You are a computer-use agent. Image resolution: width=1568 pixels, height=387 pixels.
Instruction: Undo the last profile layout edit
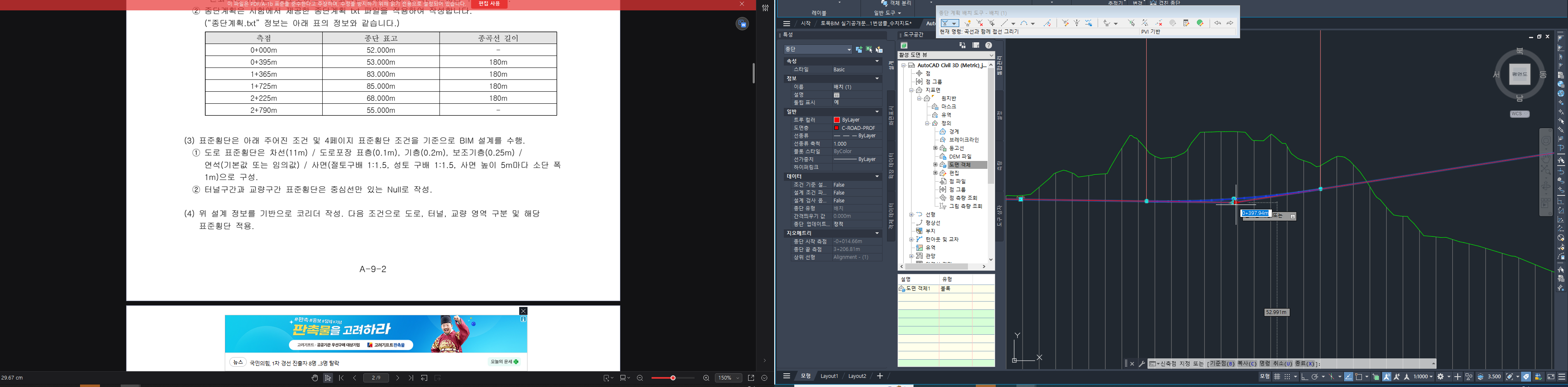click(1218, 23)
